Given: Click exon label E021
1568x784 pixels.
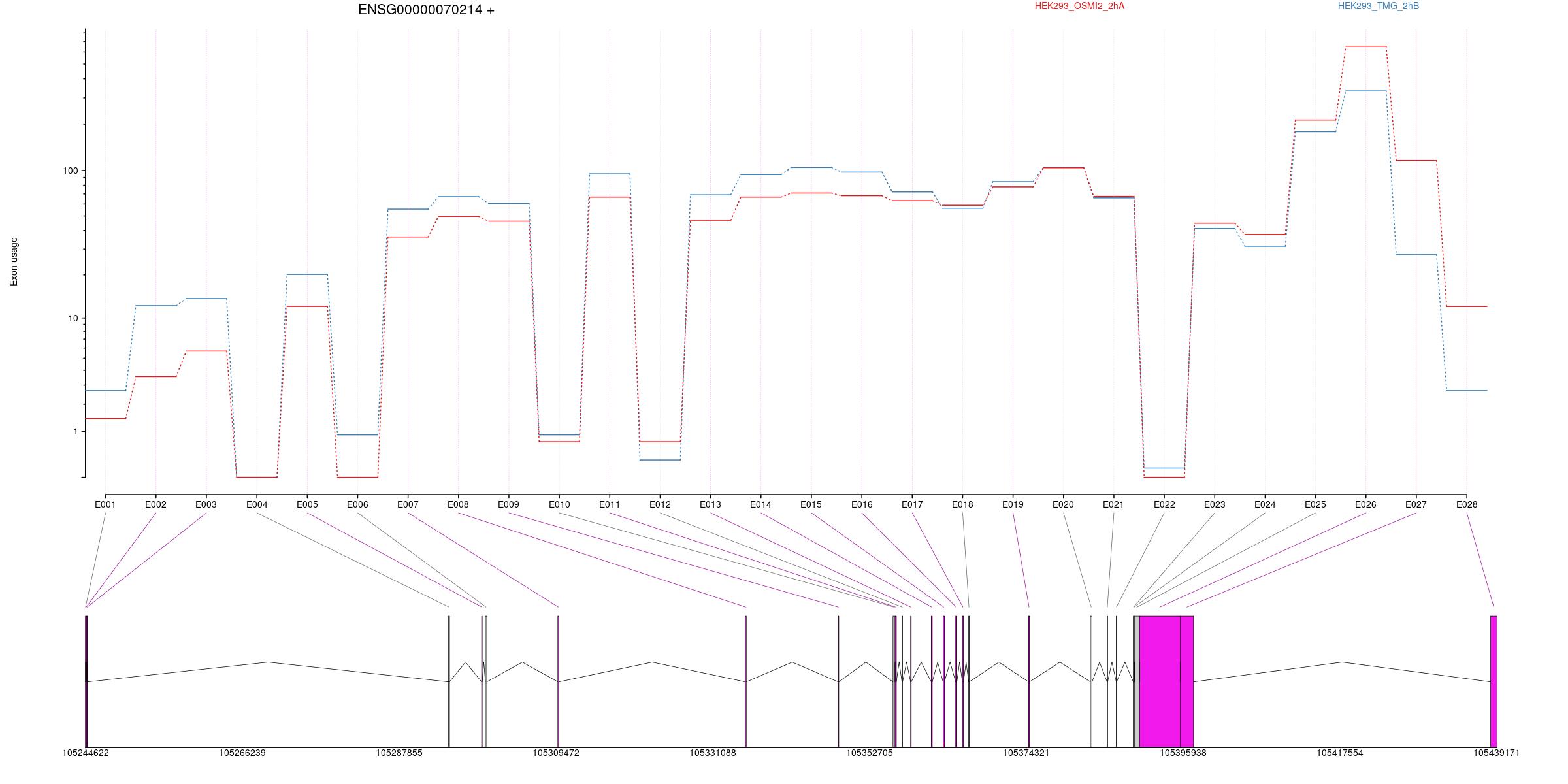Looking at the screenshot, I should click(x=1113, y=504).
